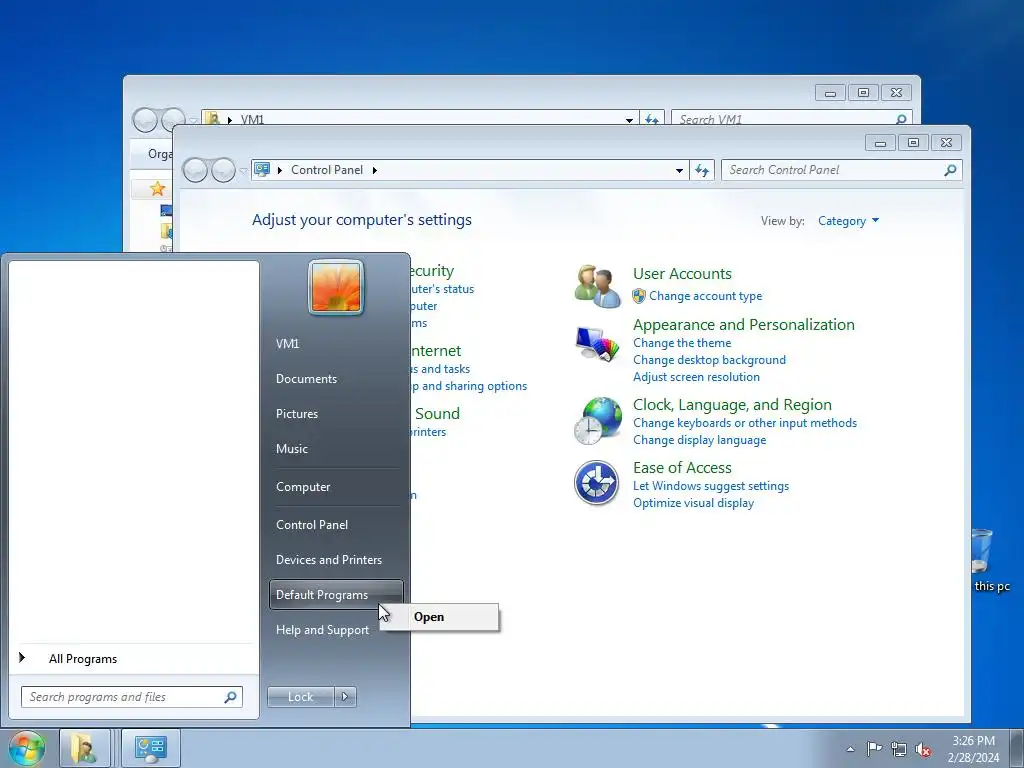Expand Control Panel address bar history dropdown
Image resolution: width=1024 pixels, height=768 pixels.
[x=679, y=170]
